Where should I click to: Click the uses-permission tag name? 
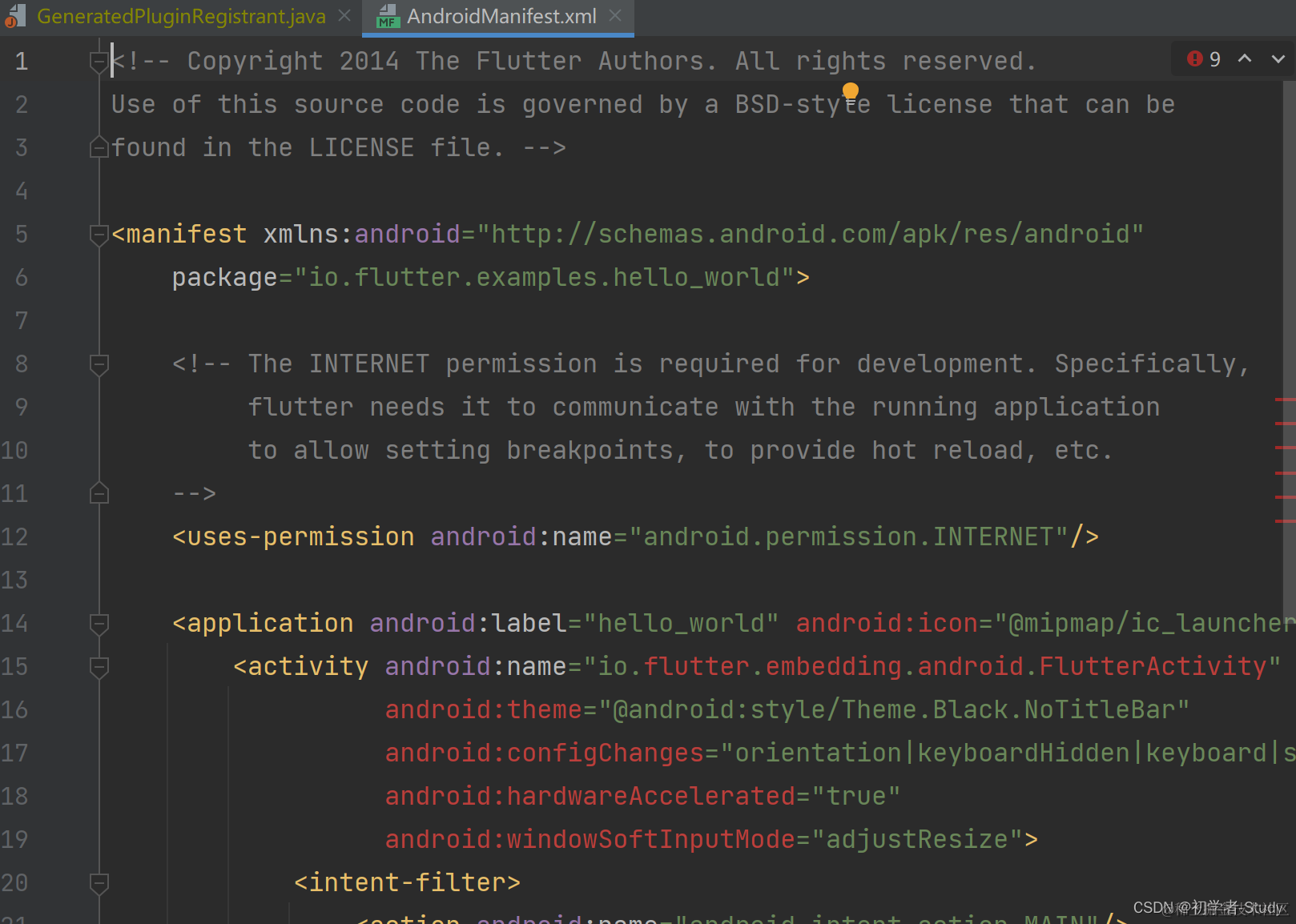coord(301,536)
